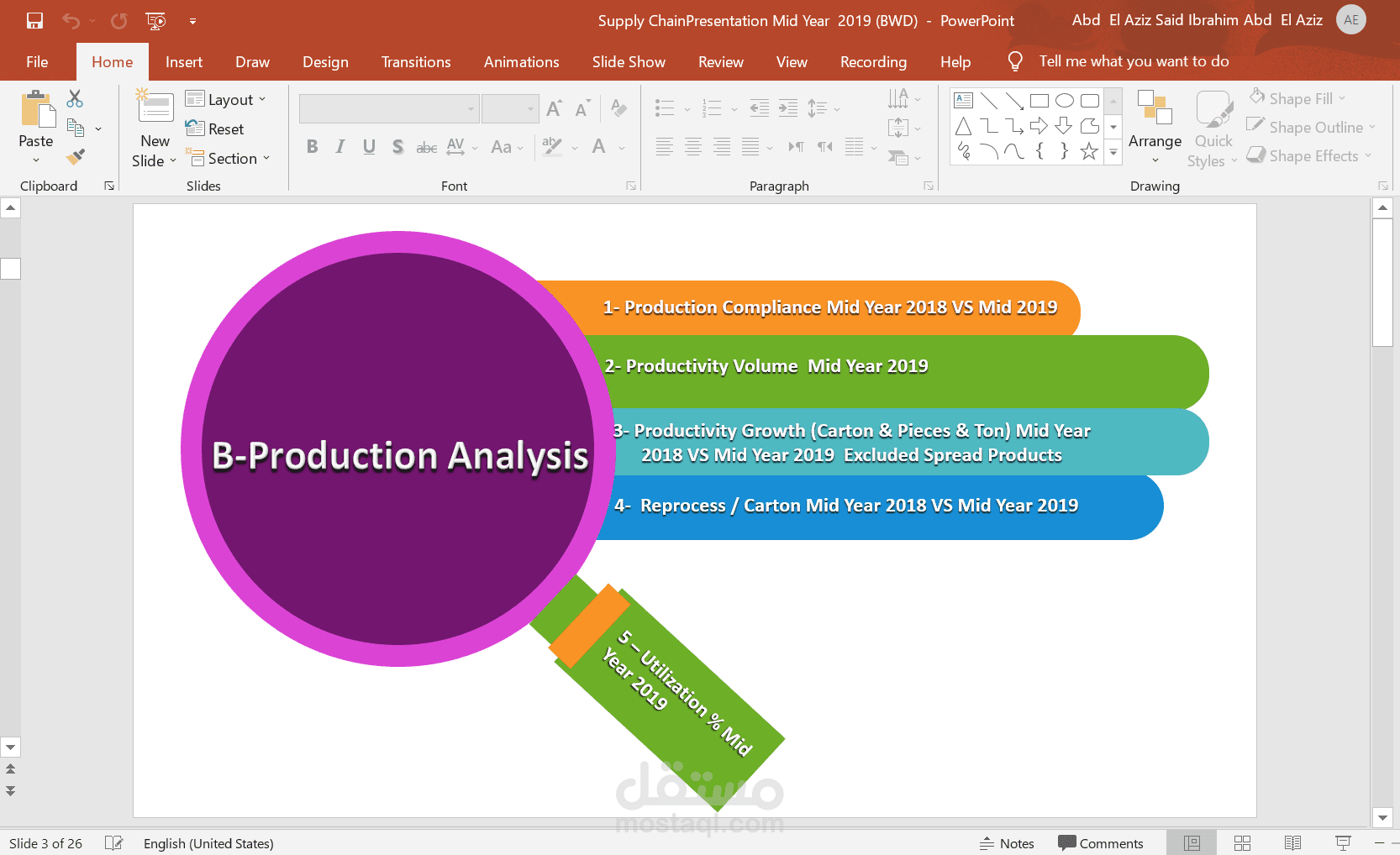Image resolution: width=1400 pixels, height=855 pixels.
Task: Go to next slide arrow on scrollbar
Action: [x=10, y=790]
